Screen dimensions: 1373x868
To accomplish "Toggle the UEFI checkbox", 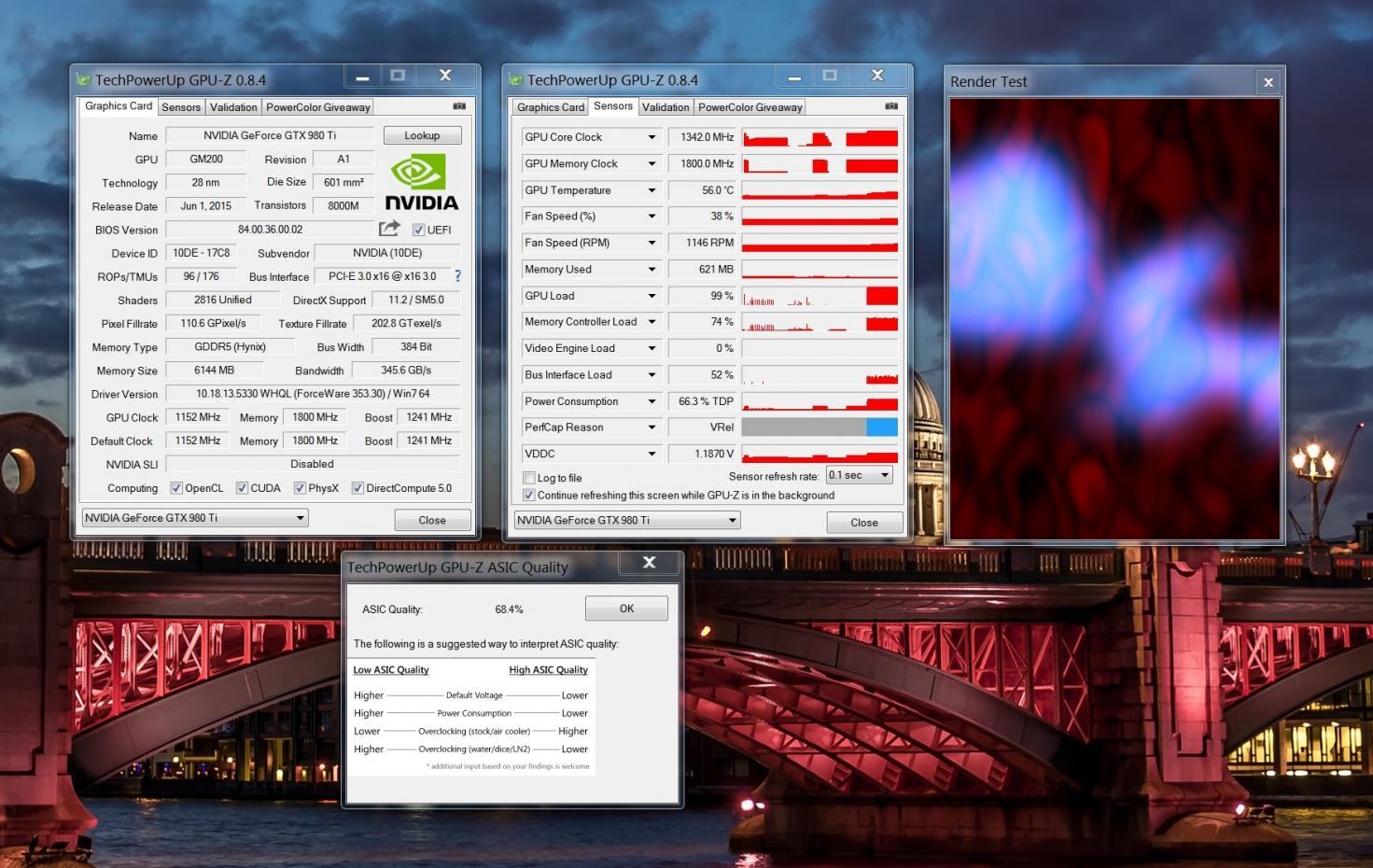I will (418, 230).
